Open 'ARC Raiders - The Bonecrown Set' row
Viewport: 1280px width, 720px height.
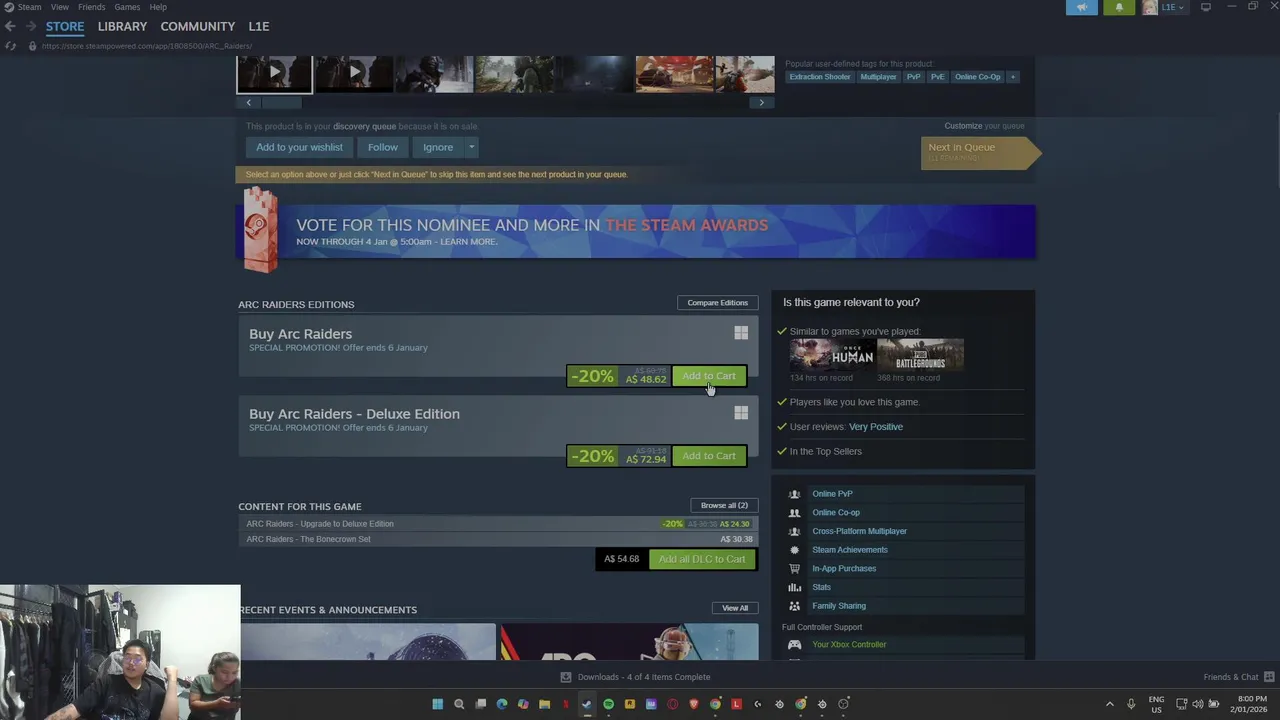498,539
